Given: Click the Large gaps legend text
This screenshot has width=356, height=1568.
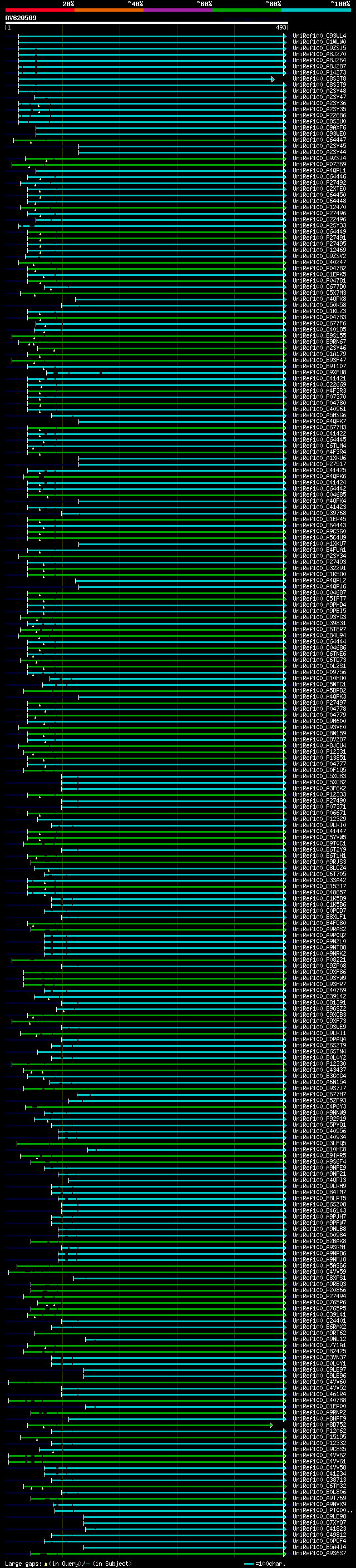Looking at the screenshot, I should pyautogui.click(x=24, y=1564).
